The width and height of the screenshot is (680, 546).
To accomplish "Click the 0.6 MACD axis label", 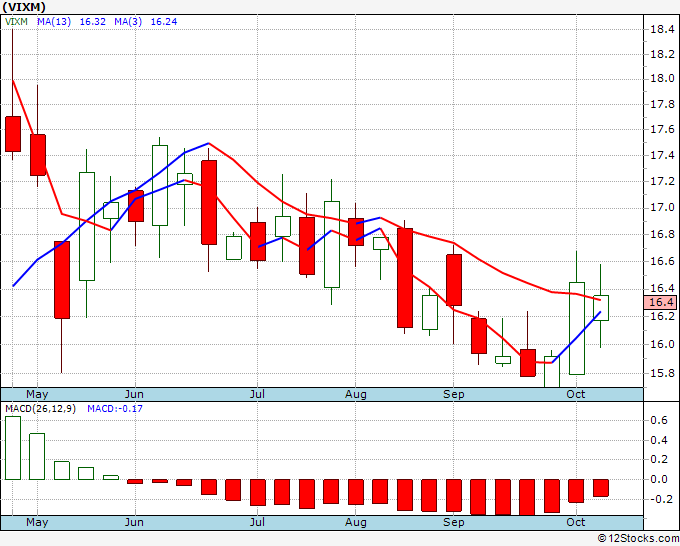I will [x=659, y=420].
